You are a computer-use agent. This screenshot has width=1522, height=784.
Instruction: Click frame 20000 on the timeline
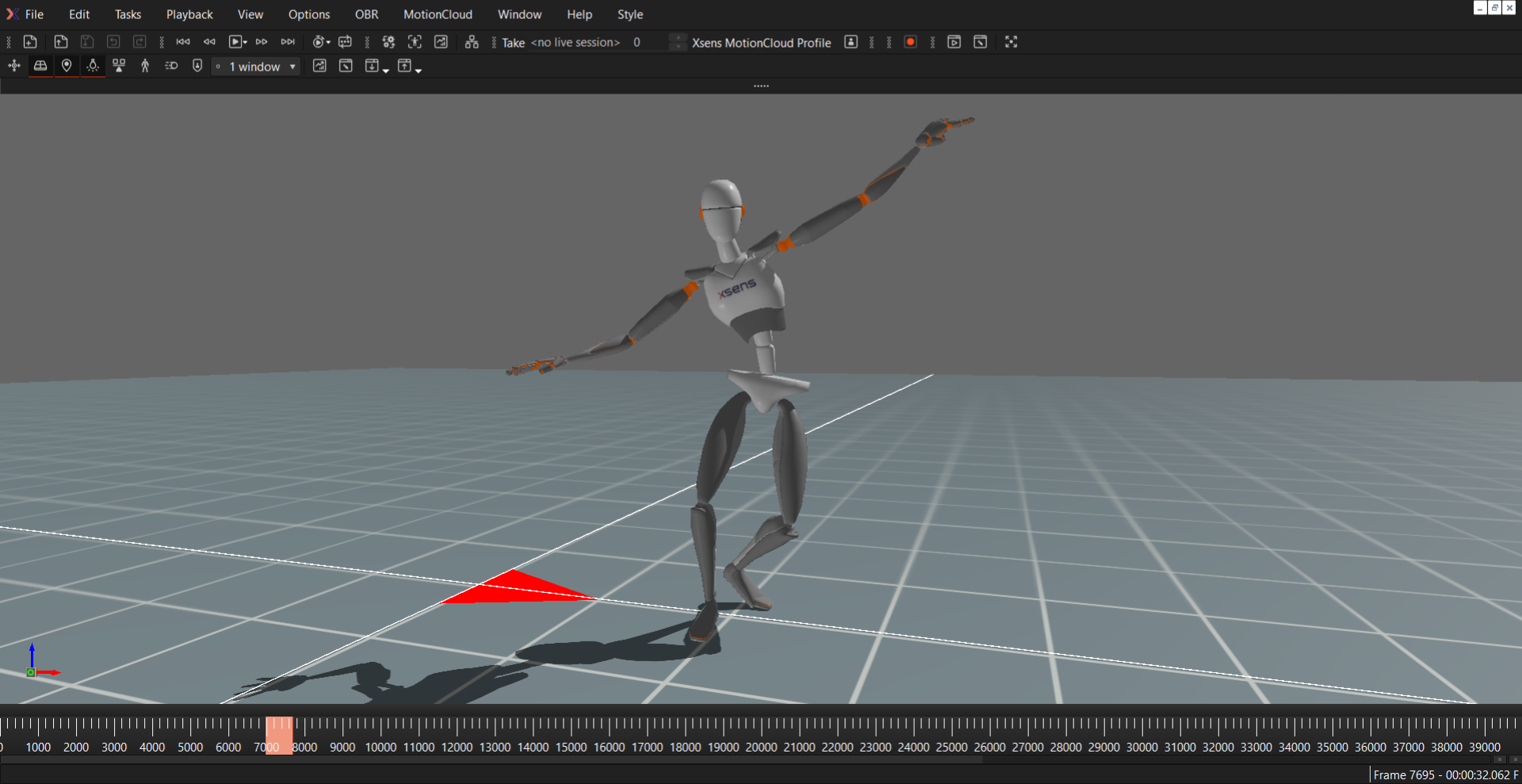(761, 747)
